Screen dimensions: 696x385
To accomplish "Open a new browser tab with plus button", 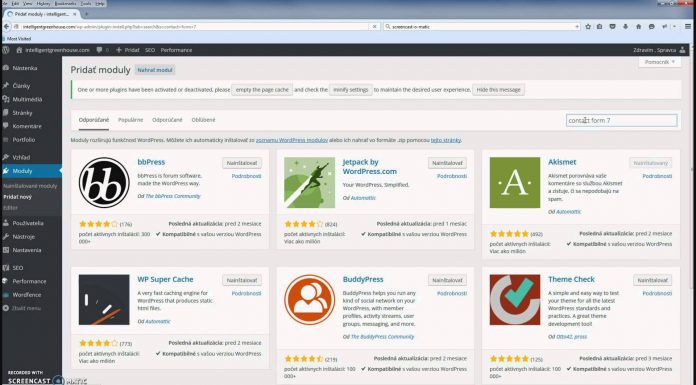I will (87, 14).
